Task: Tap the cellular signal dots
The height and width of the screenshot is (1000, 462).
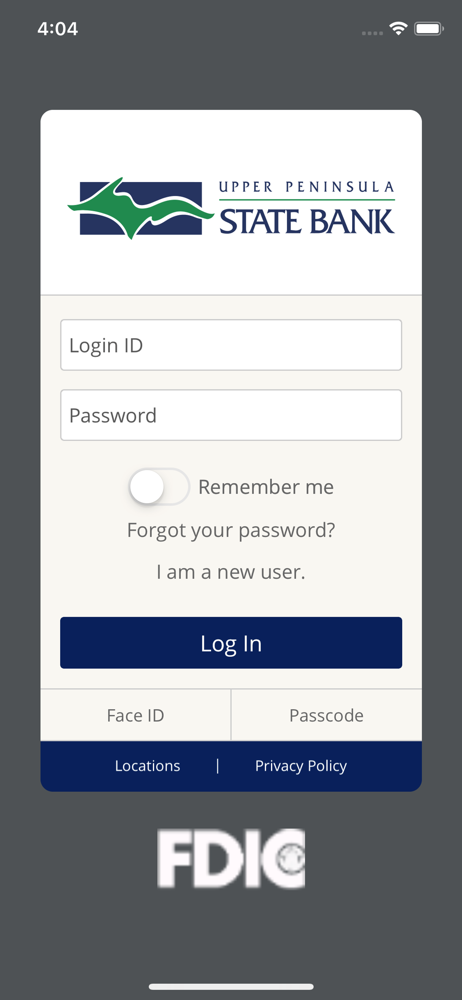Action: pyautogui.click(x=372, y=33)
